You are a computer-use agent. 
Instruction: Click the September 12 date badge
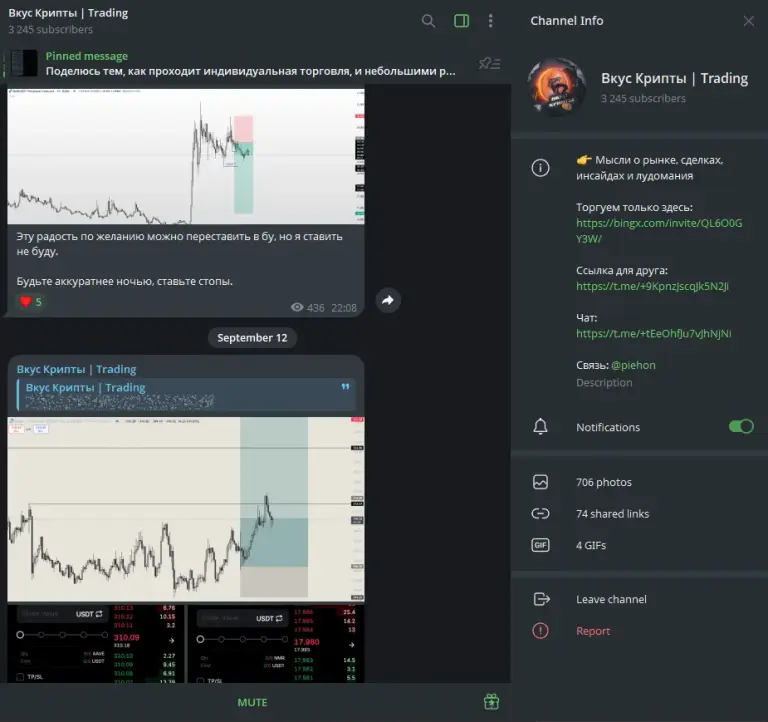pos(252,338)
